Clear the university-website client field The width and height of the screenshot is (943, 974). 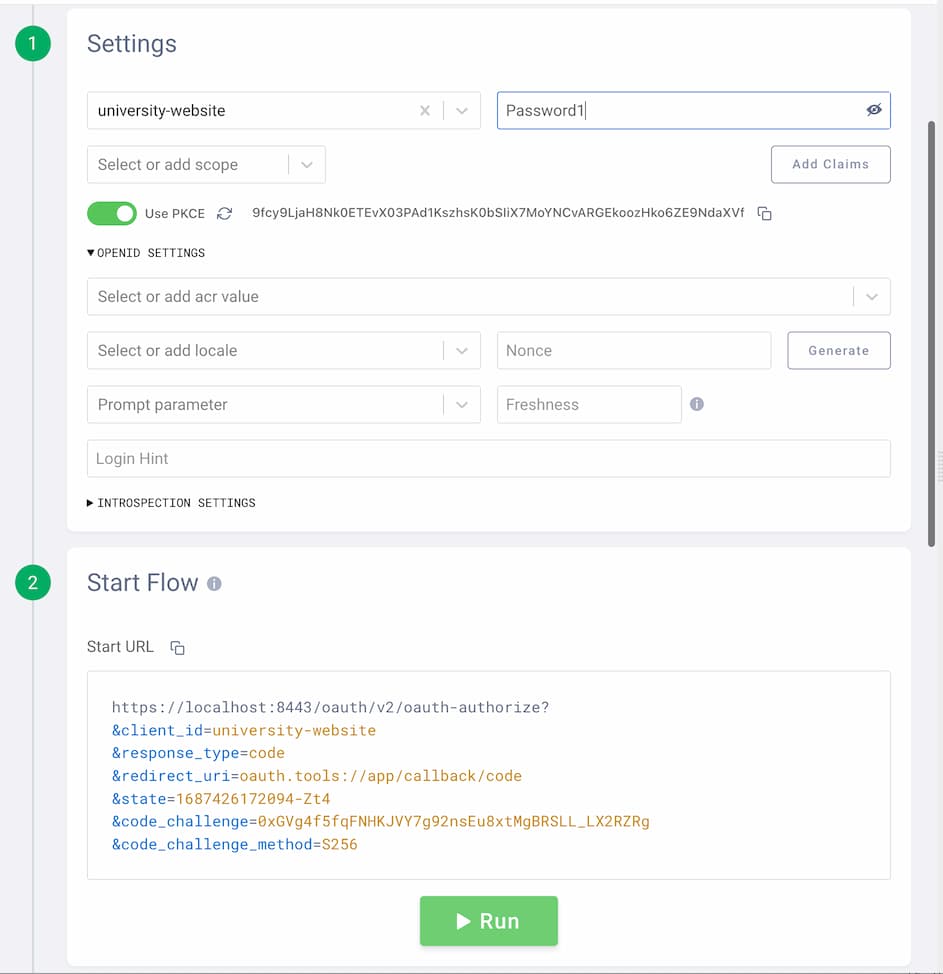pyautogui.click(x=424, y=110)
